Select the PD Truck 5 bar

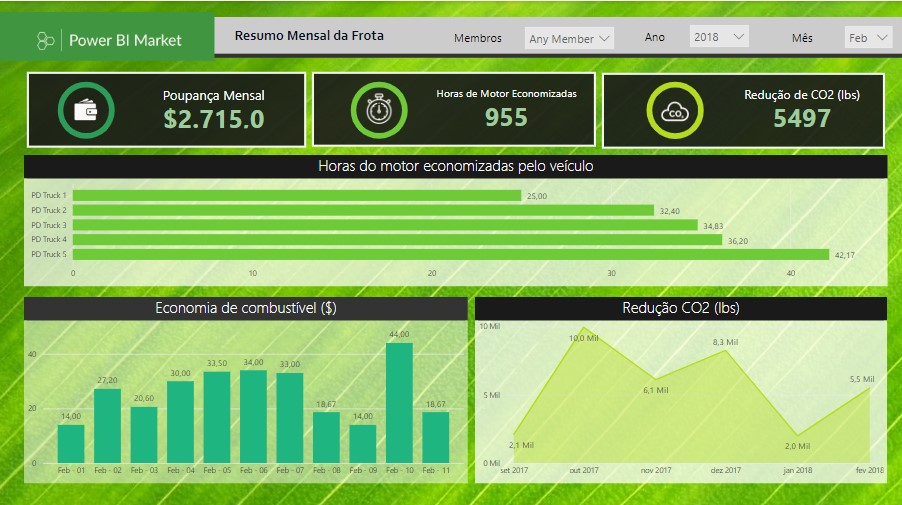click(450, 254)
